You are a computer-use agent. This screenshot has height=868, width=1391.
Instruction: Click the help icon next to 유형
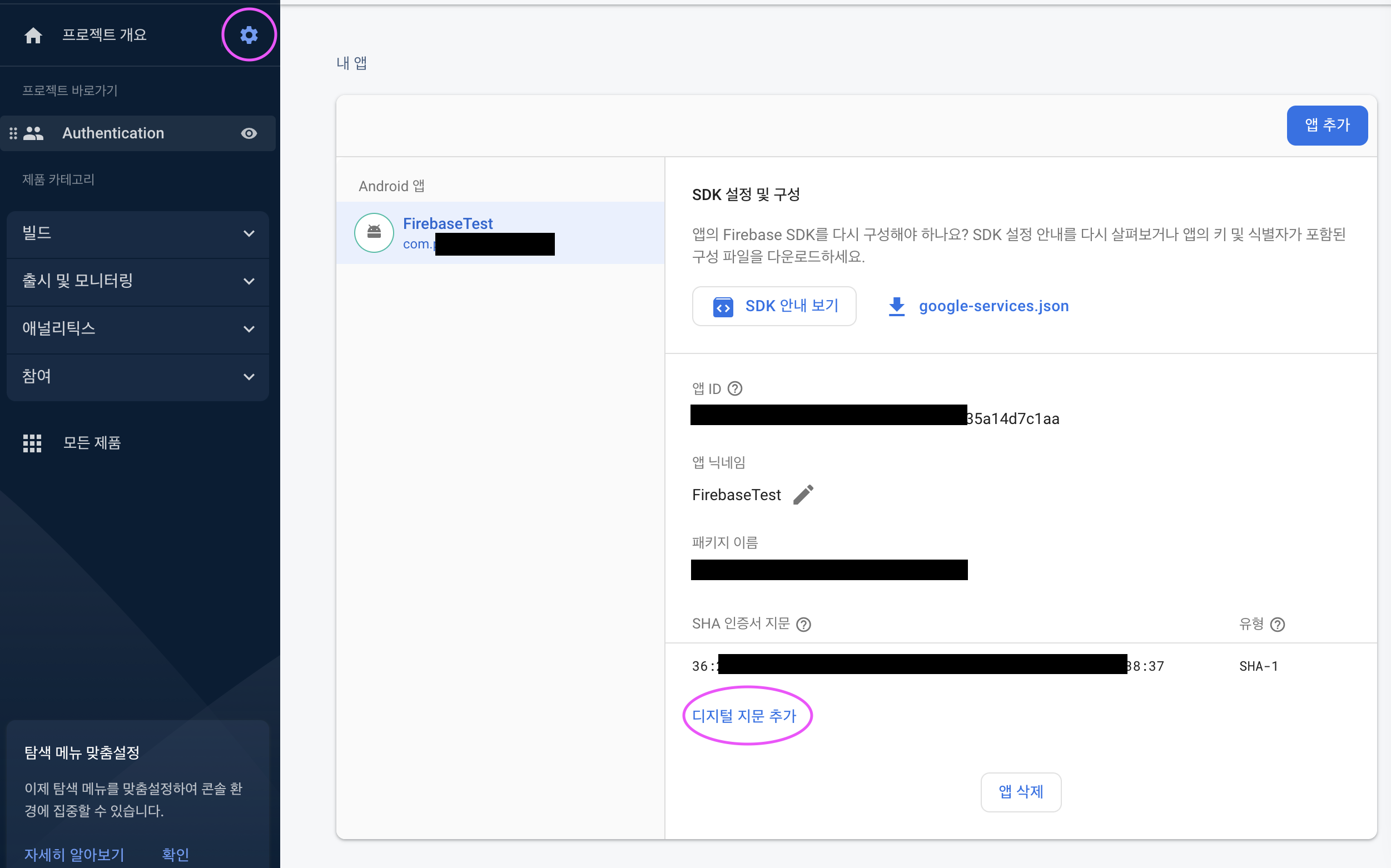[x=1277, y=624]
